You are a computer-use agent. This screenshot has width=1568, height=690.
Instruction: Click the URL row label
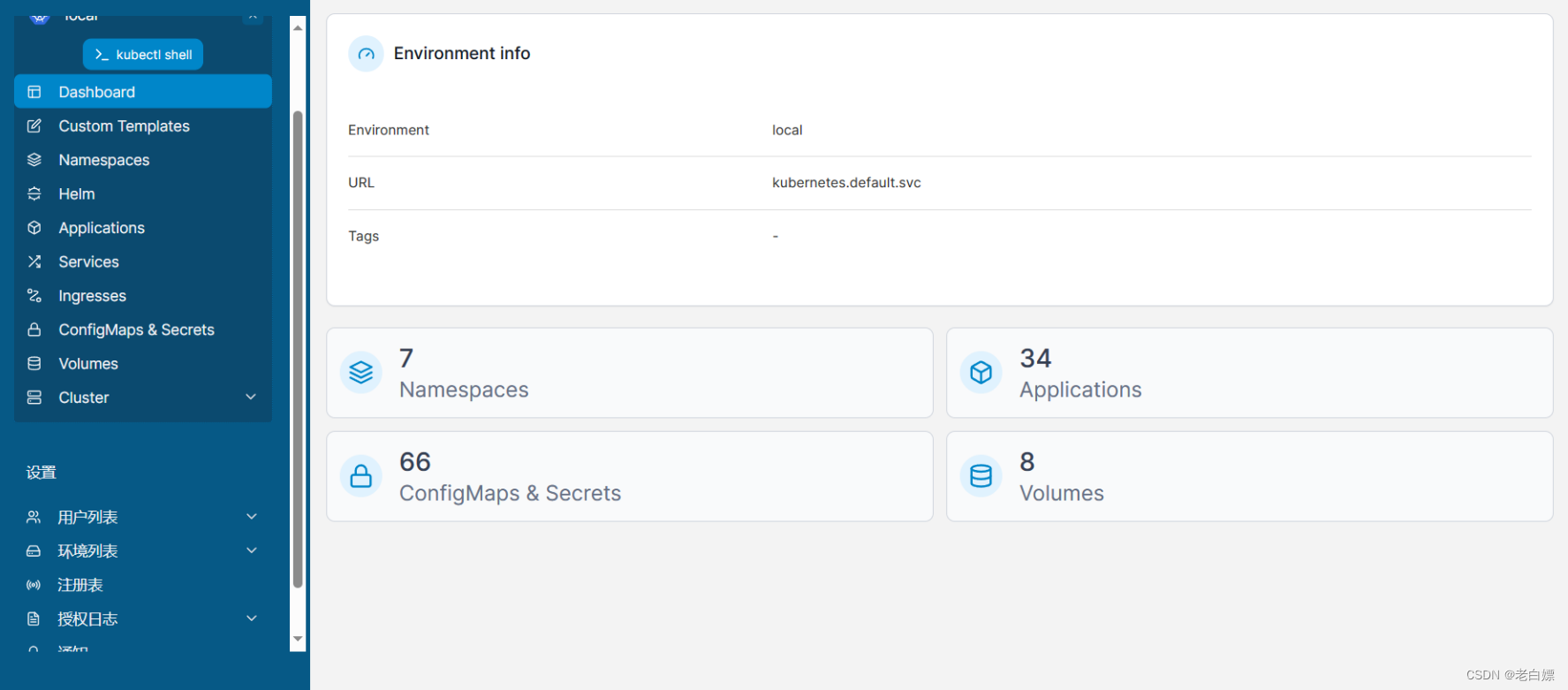coord(361,183)
